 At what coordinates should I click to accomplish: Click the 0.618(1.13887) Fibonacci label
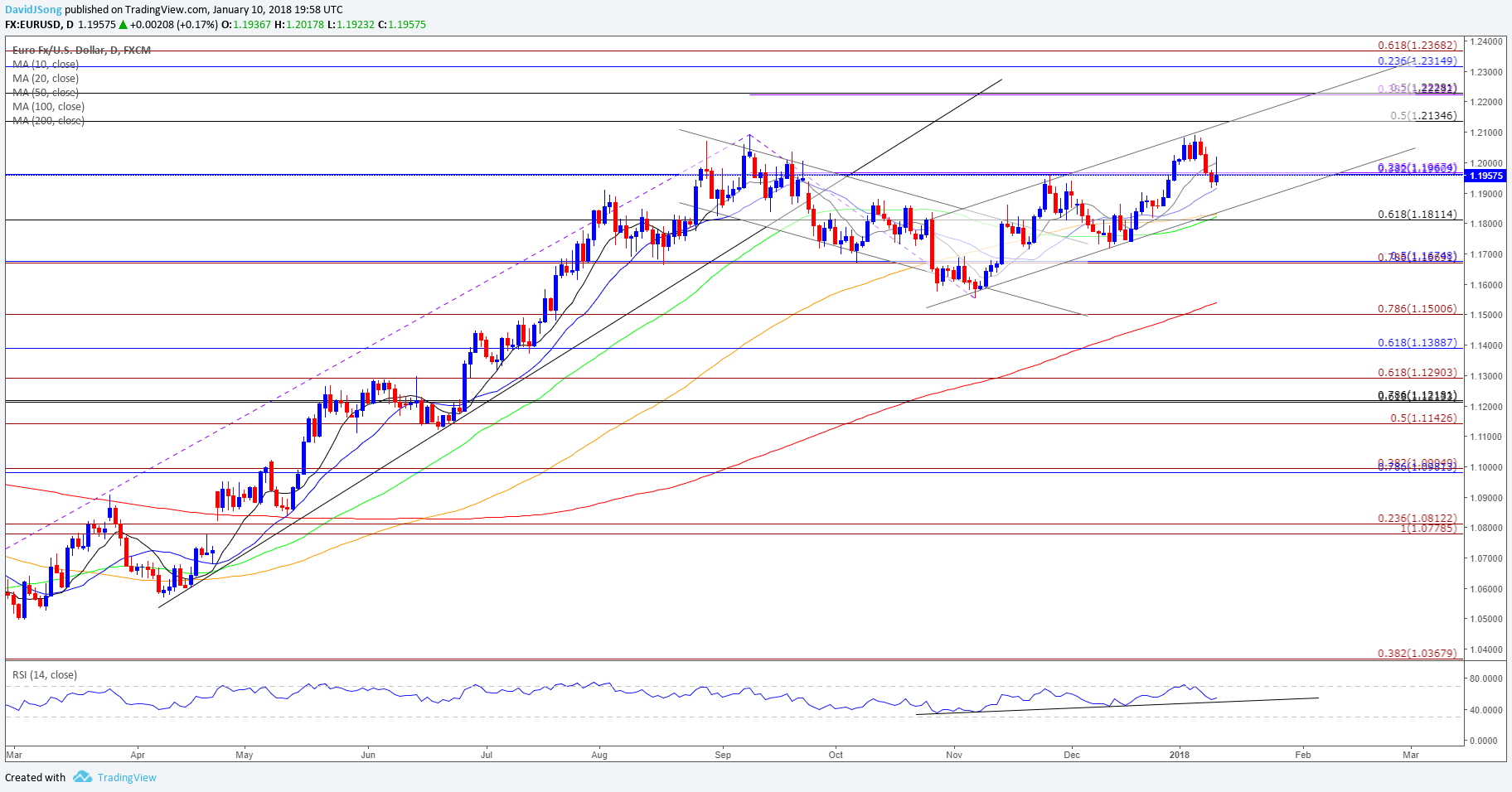(x=1417, y=342)
